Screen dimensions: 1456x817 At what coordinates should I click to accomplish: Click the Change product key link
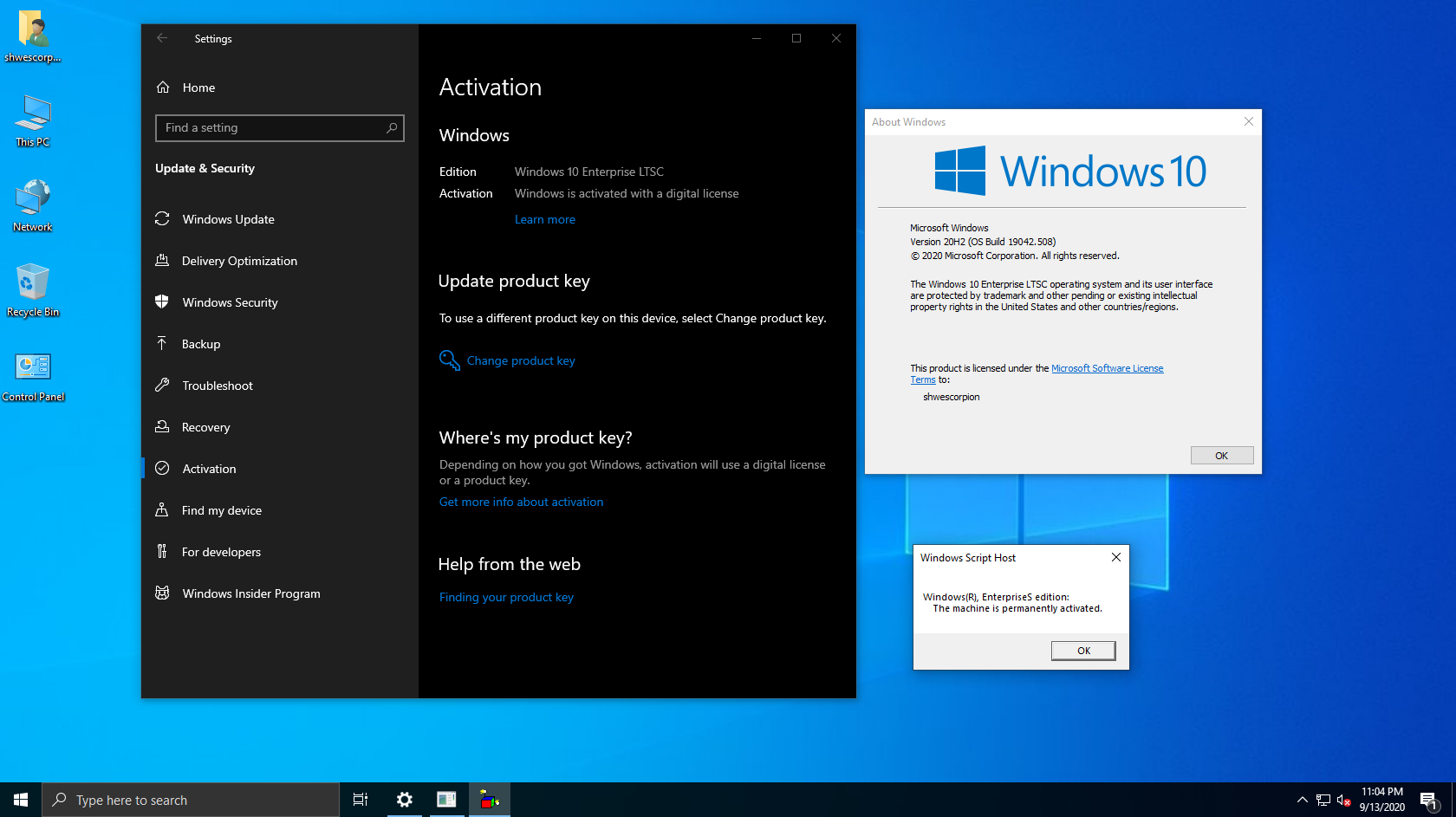[521, 360]
